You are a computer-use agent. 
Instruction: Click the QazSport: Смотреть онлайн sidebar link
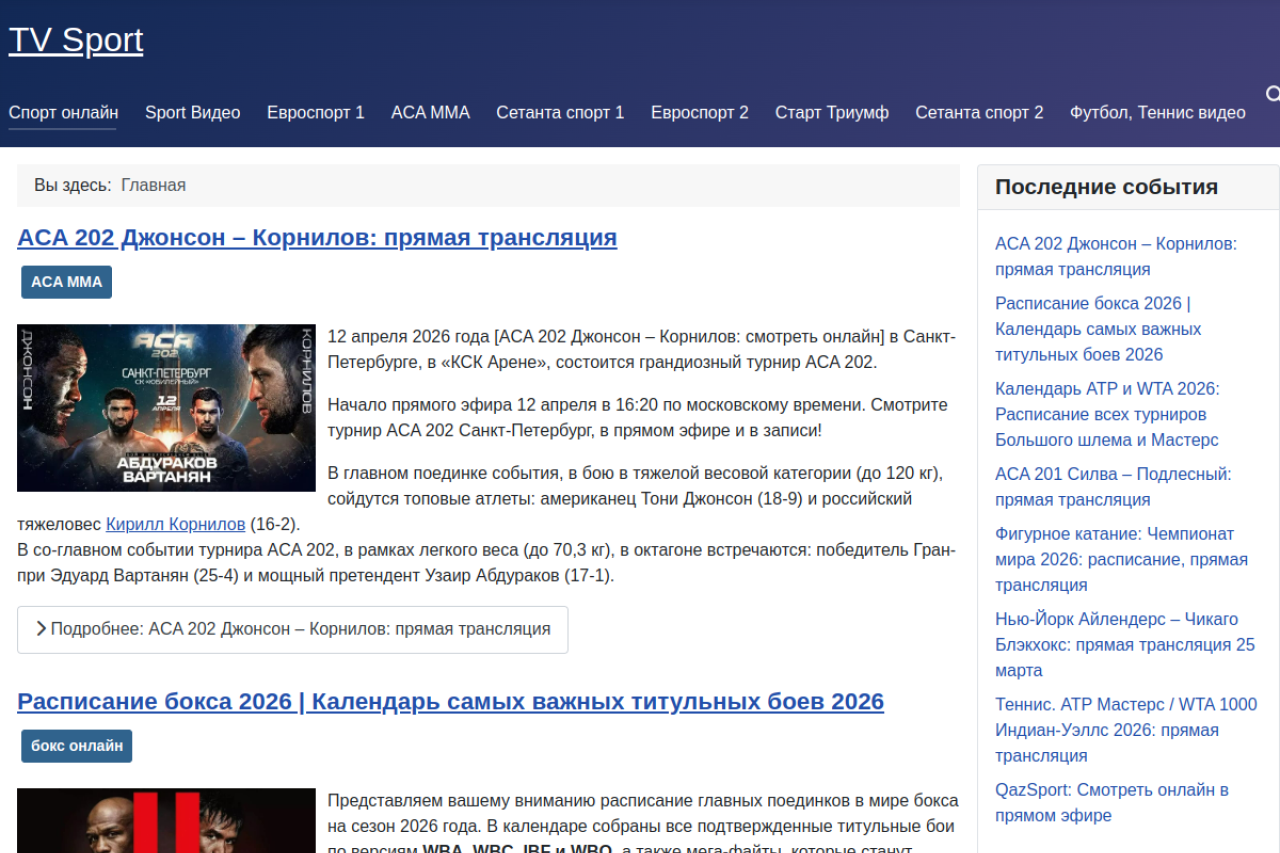coord(1111,802)
